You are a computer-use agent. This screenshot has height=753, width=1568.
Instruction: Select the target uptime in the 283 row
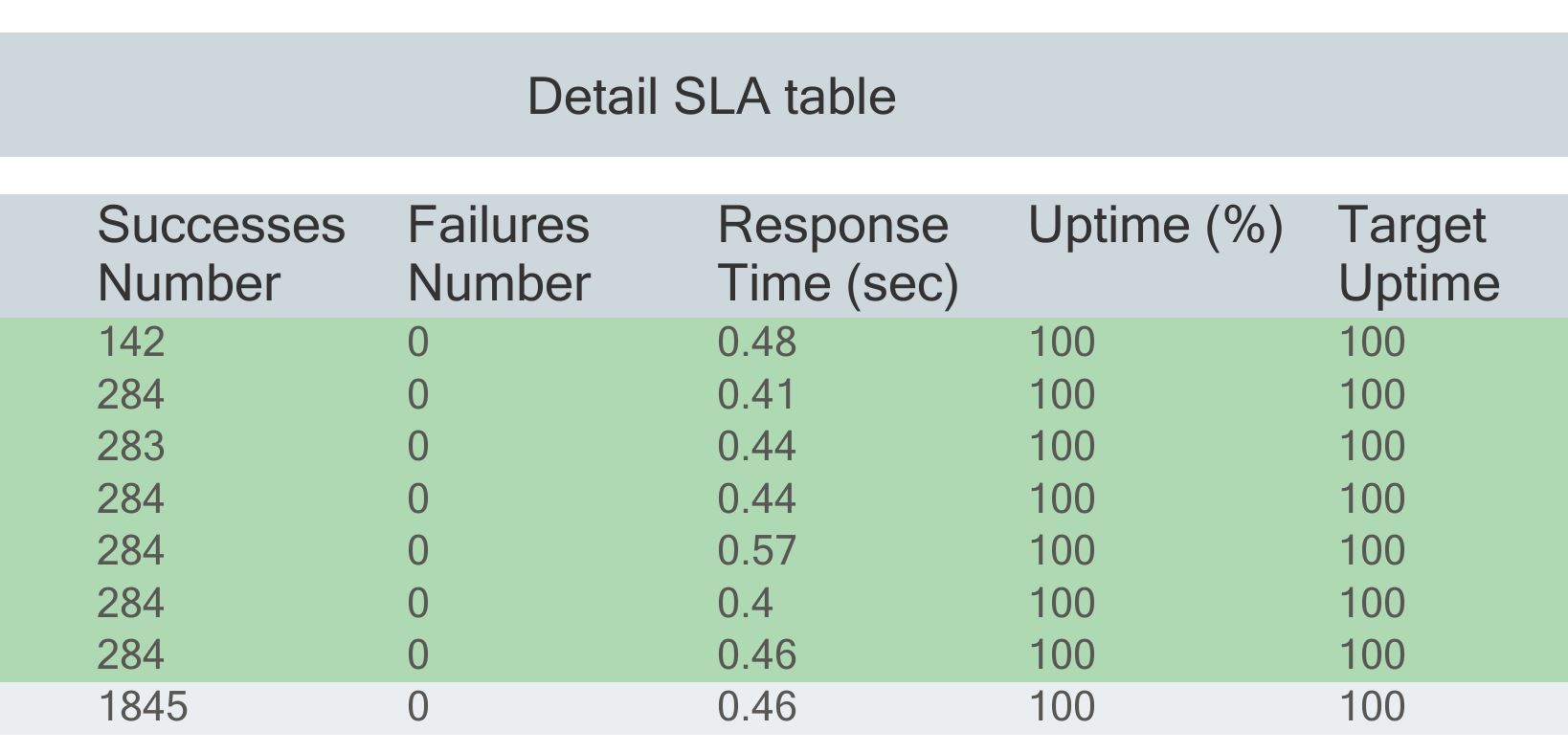click(x=1372, y=447)
